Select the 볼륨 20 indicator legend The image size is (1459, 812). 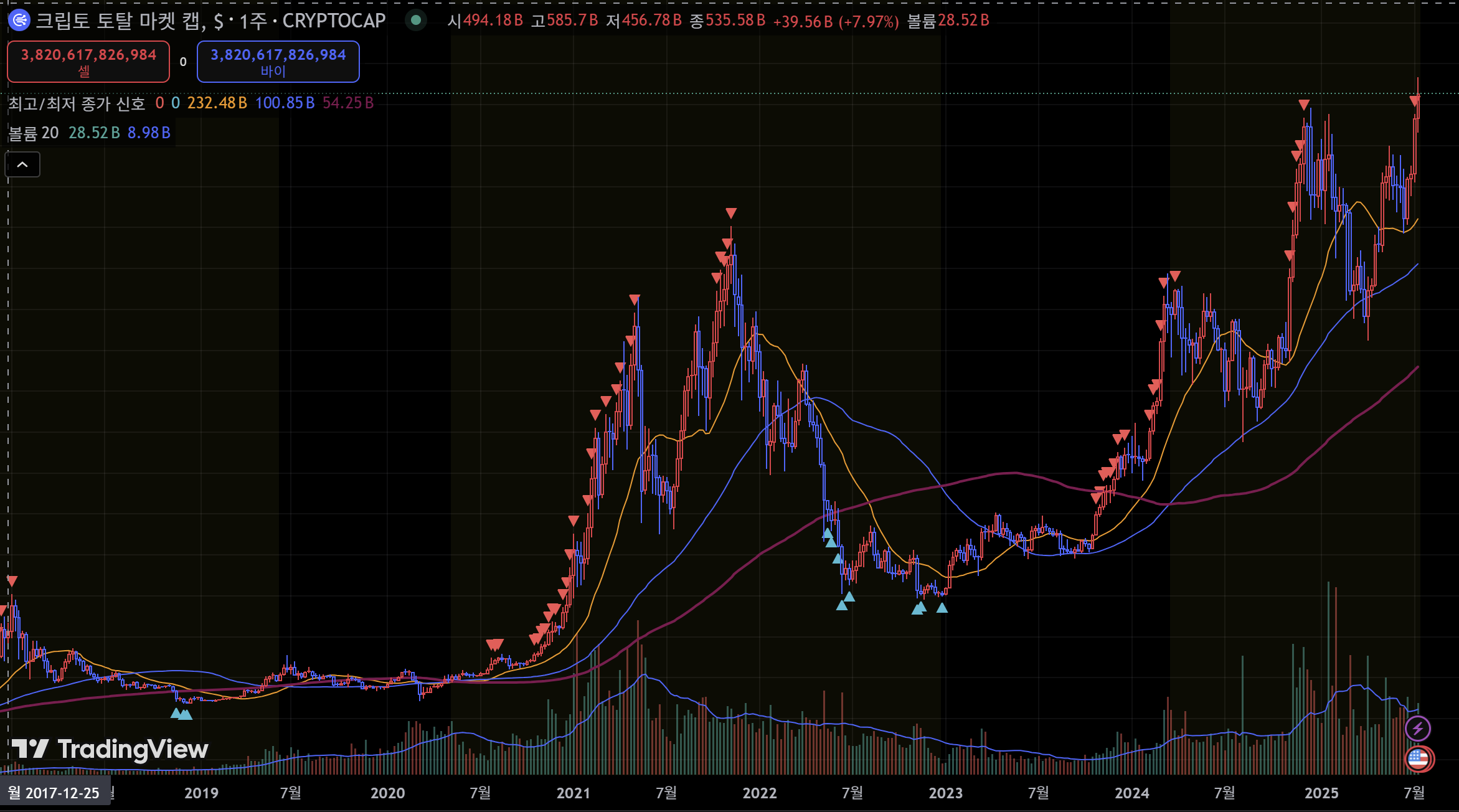(x=33, y=133)
